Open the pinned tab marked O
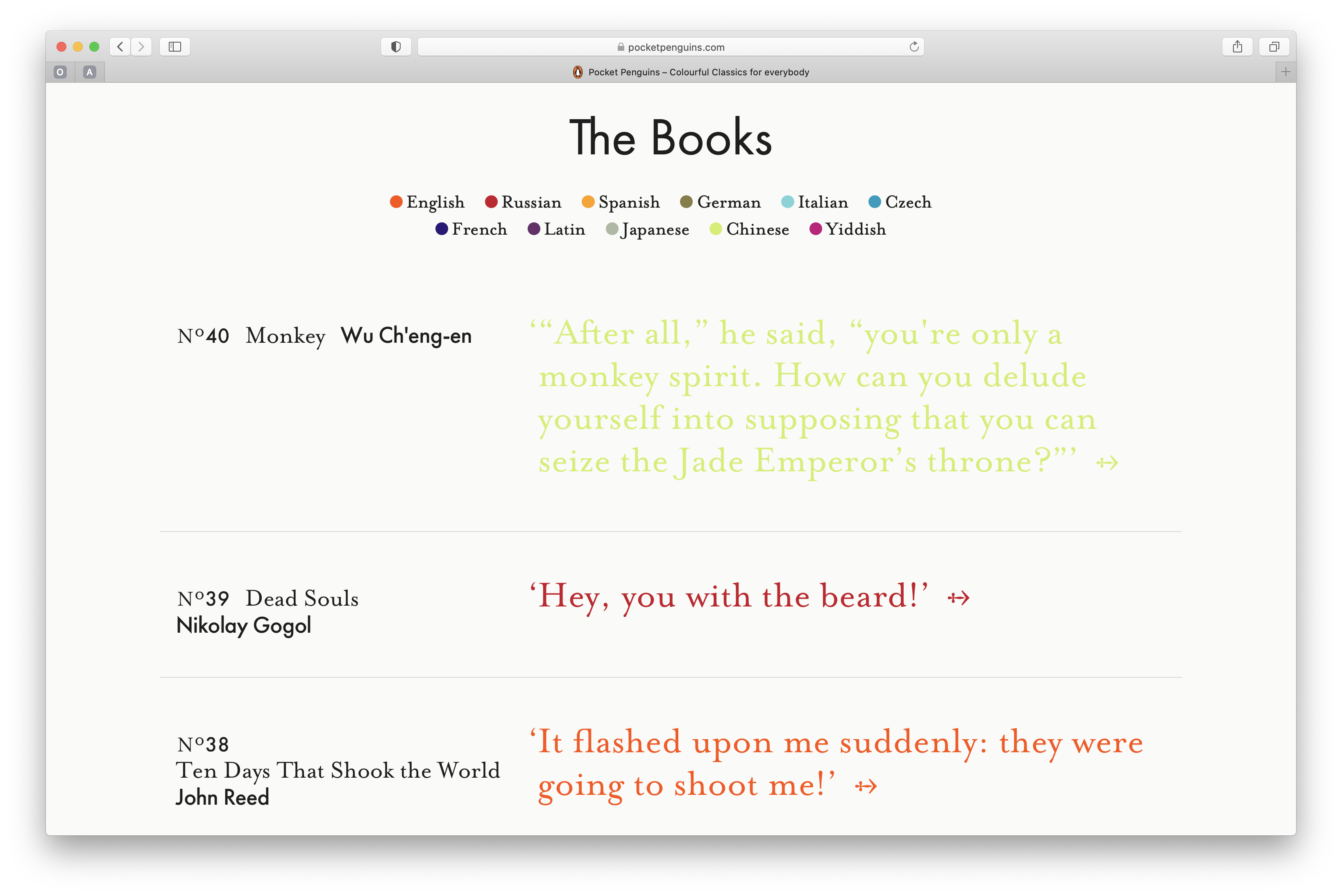 coord(60,72)
